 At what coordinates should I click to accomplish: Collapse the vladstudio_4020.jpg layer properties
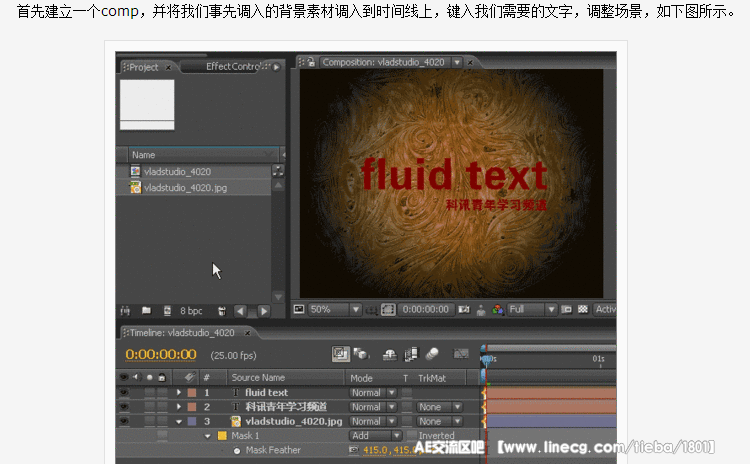tap(179, 421)
